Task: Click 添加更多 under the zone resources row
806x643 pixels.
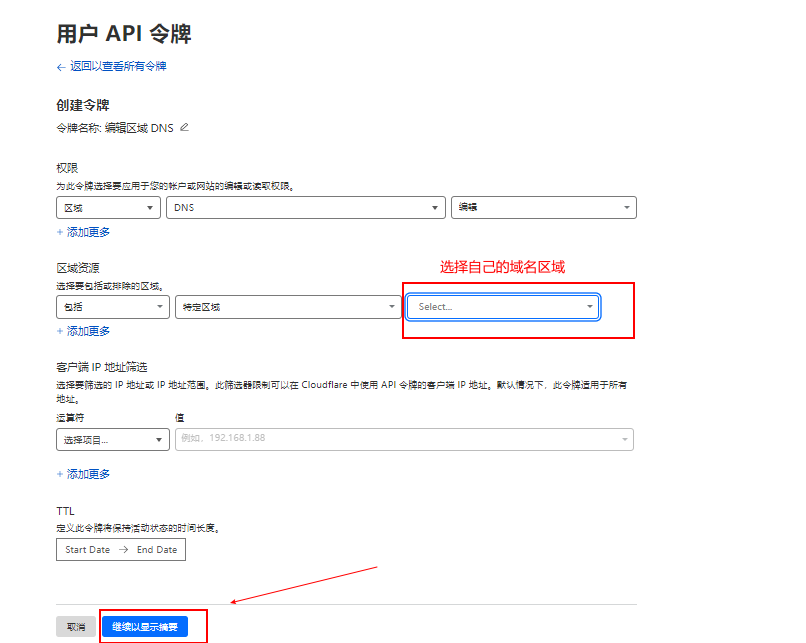Action: (x=83, y=332)
